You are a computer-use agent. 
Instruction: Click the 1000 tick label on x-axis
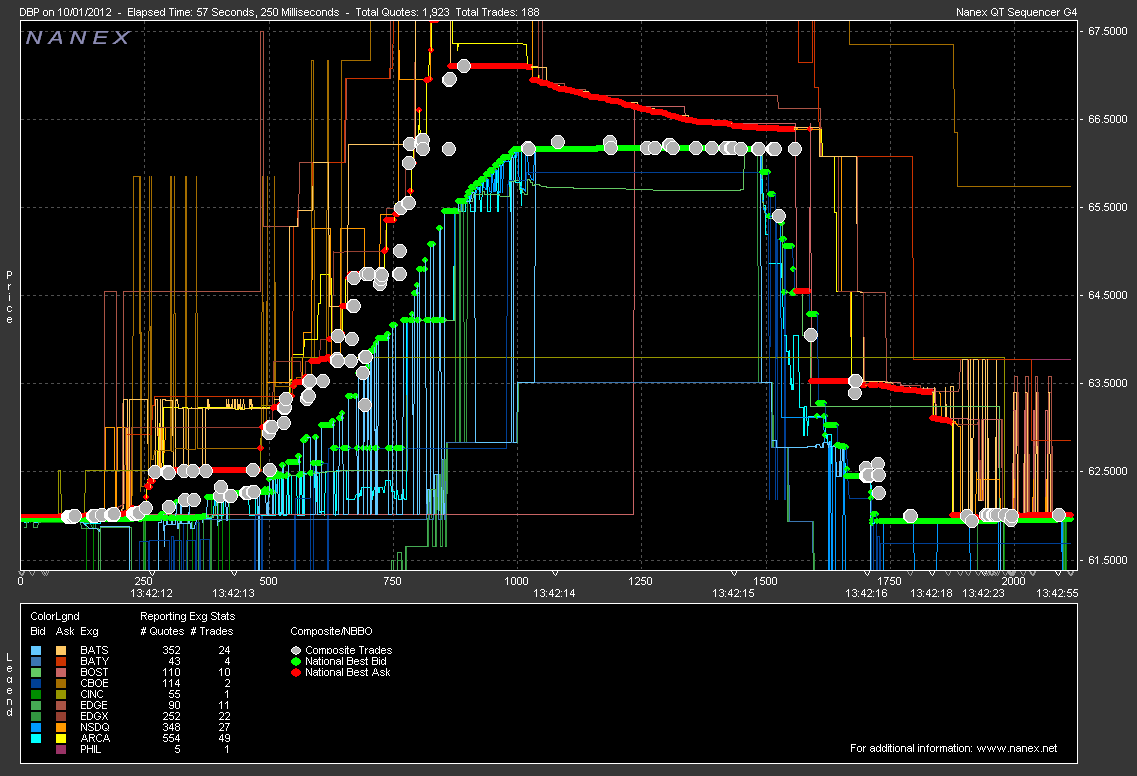(x=516, y=581)
